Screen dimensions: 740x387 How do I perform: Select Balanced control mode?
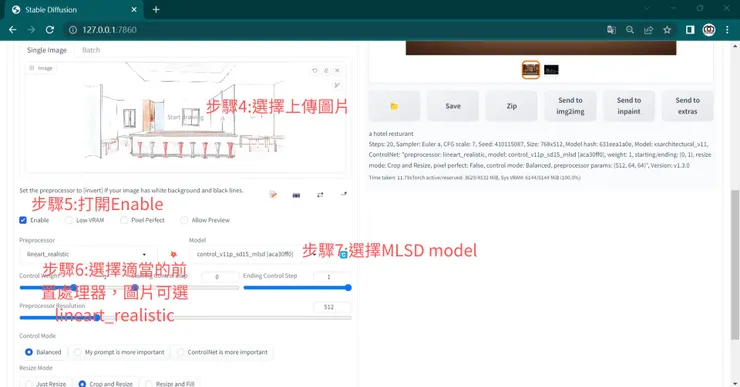coord(43,352)
